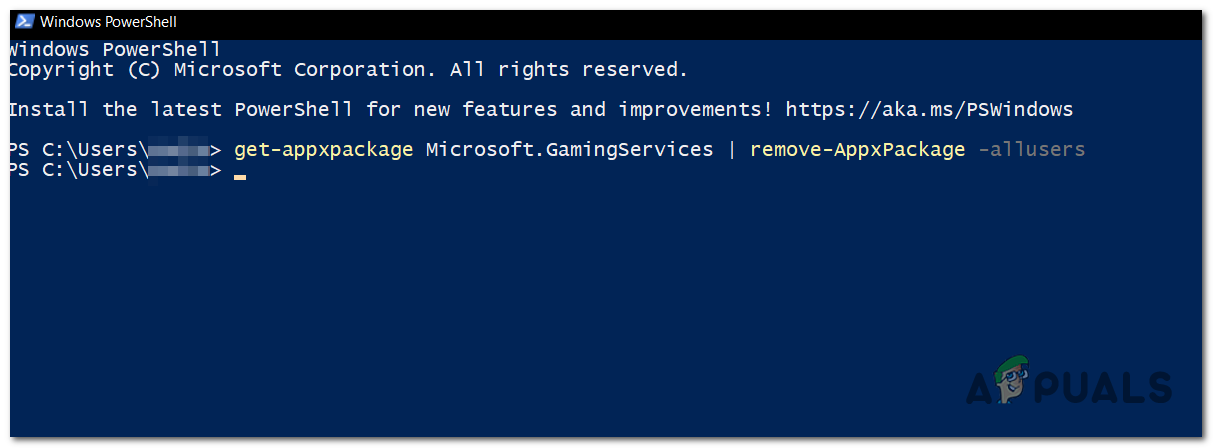Click the PowerShell icon in title bar
1213x448 pixels.
click(20, 21)
